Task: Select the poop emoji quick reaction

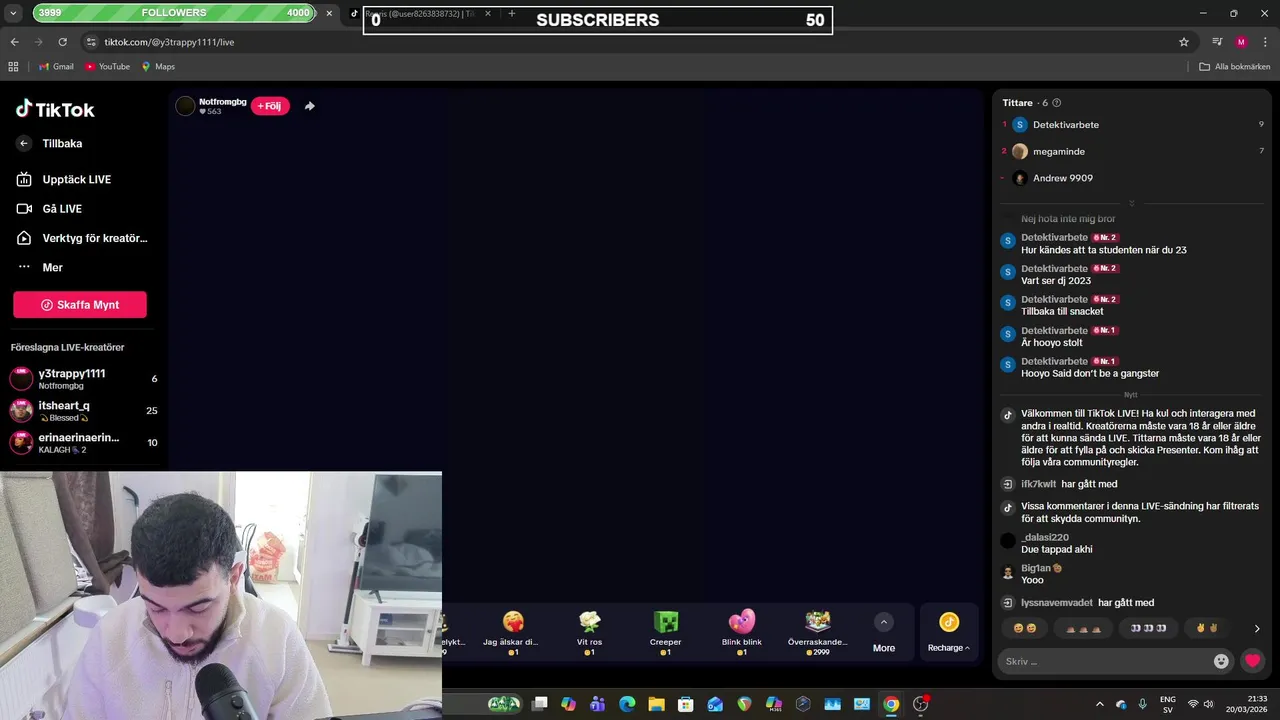Action: click(1083, 628)
